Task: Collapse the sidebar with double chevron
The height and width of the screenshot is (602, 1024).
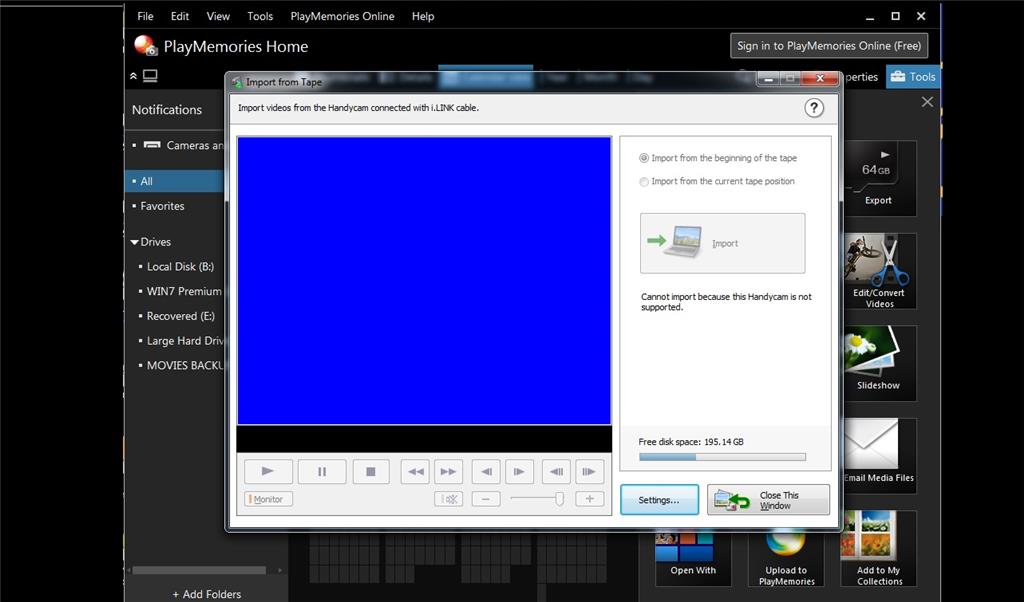Action: (133, 76)
